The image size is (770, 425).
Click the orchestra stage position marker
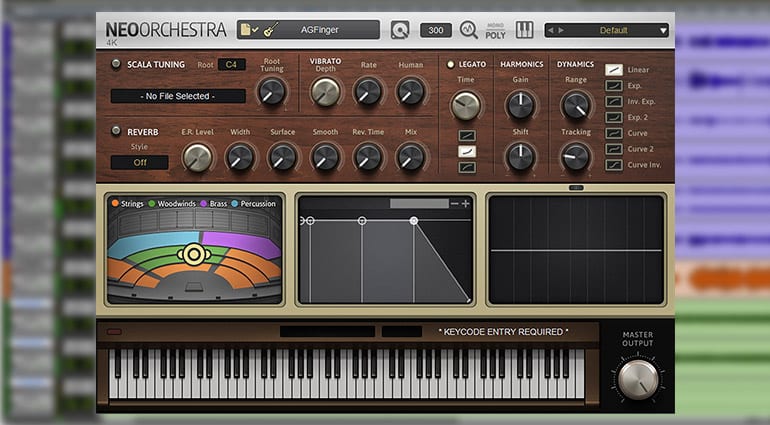tap(194, 254)
